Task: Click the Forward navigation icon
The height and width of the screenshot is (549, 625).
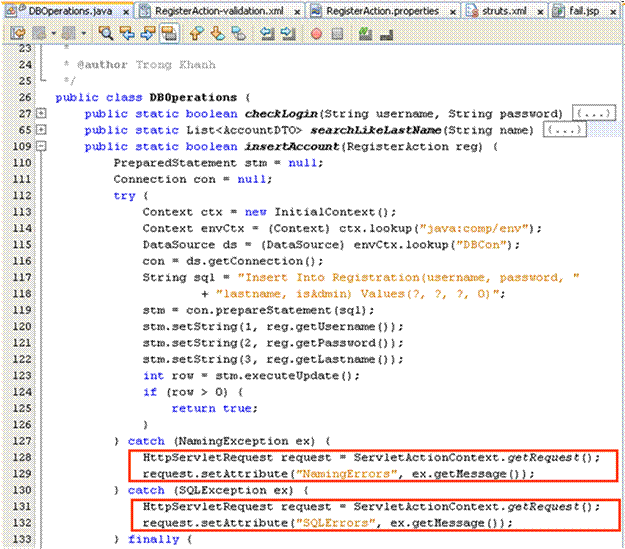Action: (x=69, y=33)
